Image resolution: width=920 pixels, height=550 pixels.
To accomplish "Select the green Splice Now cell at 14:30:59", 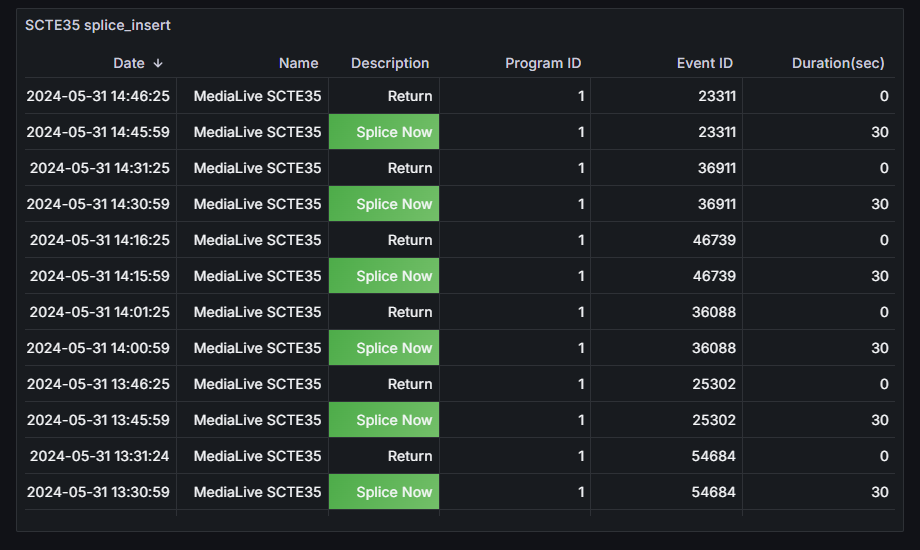I will (394, 204).
